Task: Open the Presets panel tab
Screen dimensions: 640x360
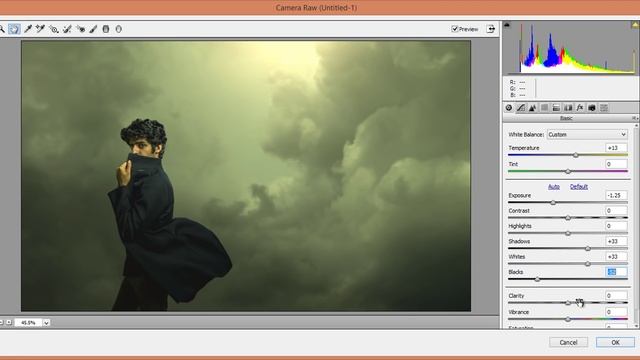Action: [604, 108]
